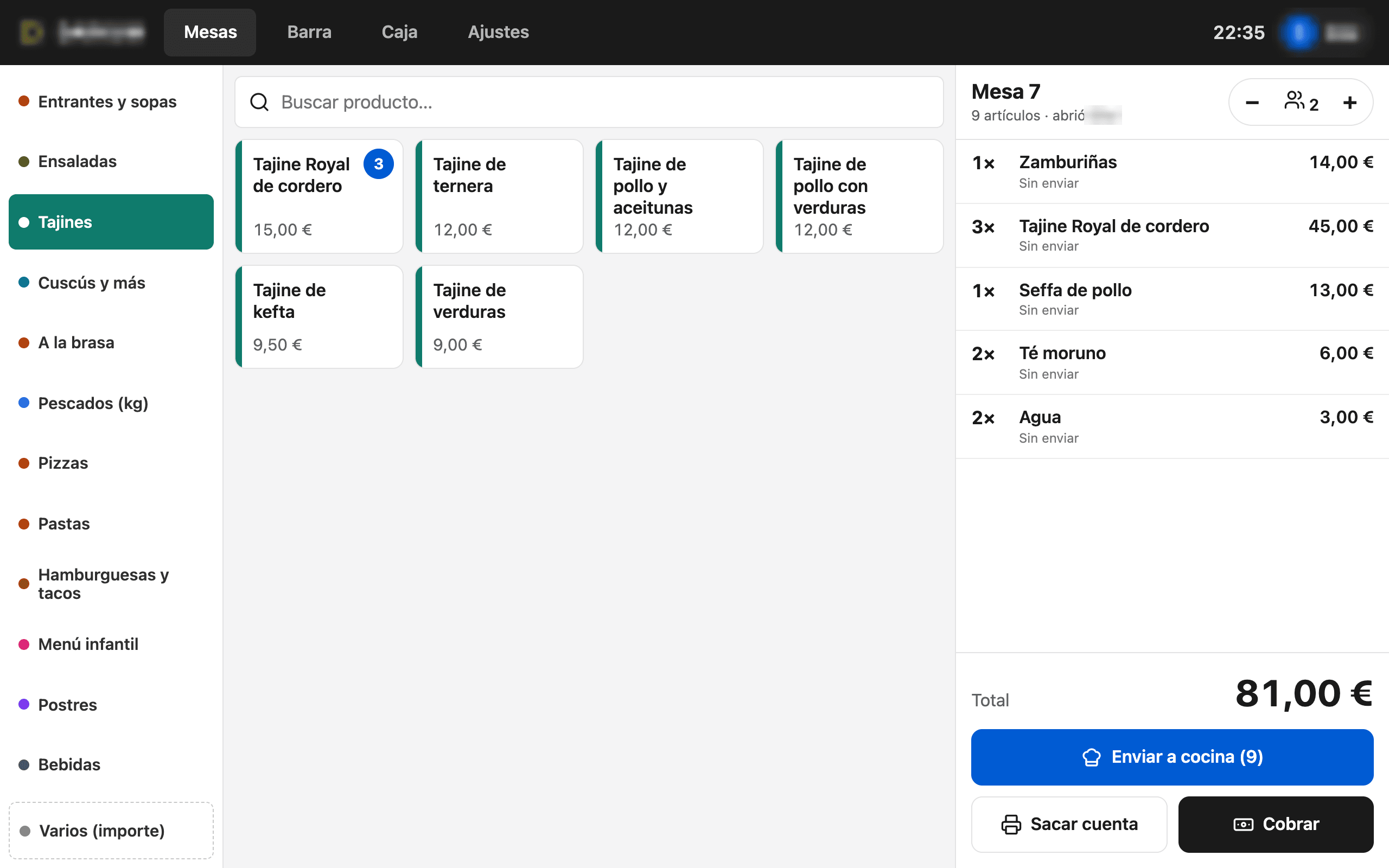Click the Cobrar button
This screenshot has width=1389, height=868.
coord(1276,825)
